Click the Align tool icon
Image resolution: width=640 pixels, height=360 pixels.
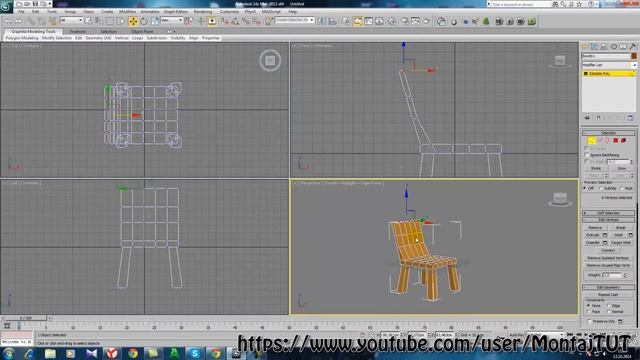click(333, 21)
